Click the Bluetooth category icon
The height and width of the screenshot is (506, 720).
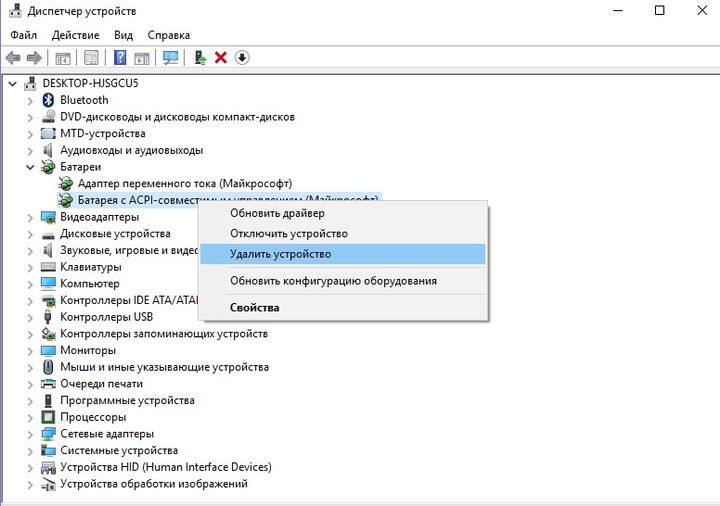coord(48,100)
